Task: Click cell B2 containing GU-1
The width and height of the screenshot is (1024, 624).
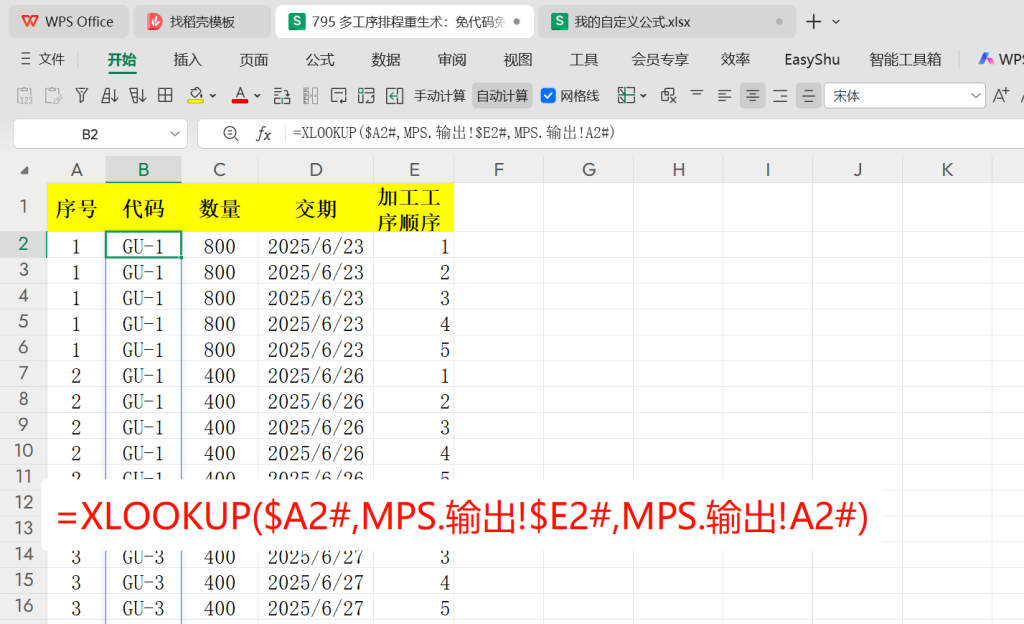Action: tap(143, 245)
